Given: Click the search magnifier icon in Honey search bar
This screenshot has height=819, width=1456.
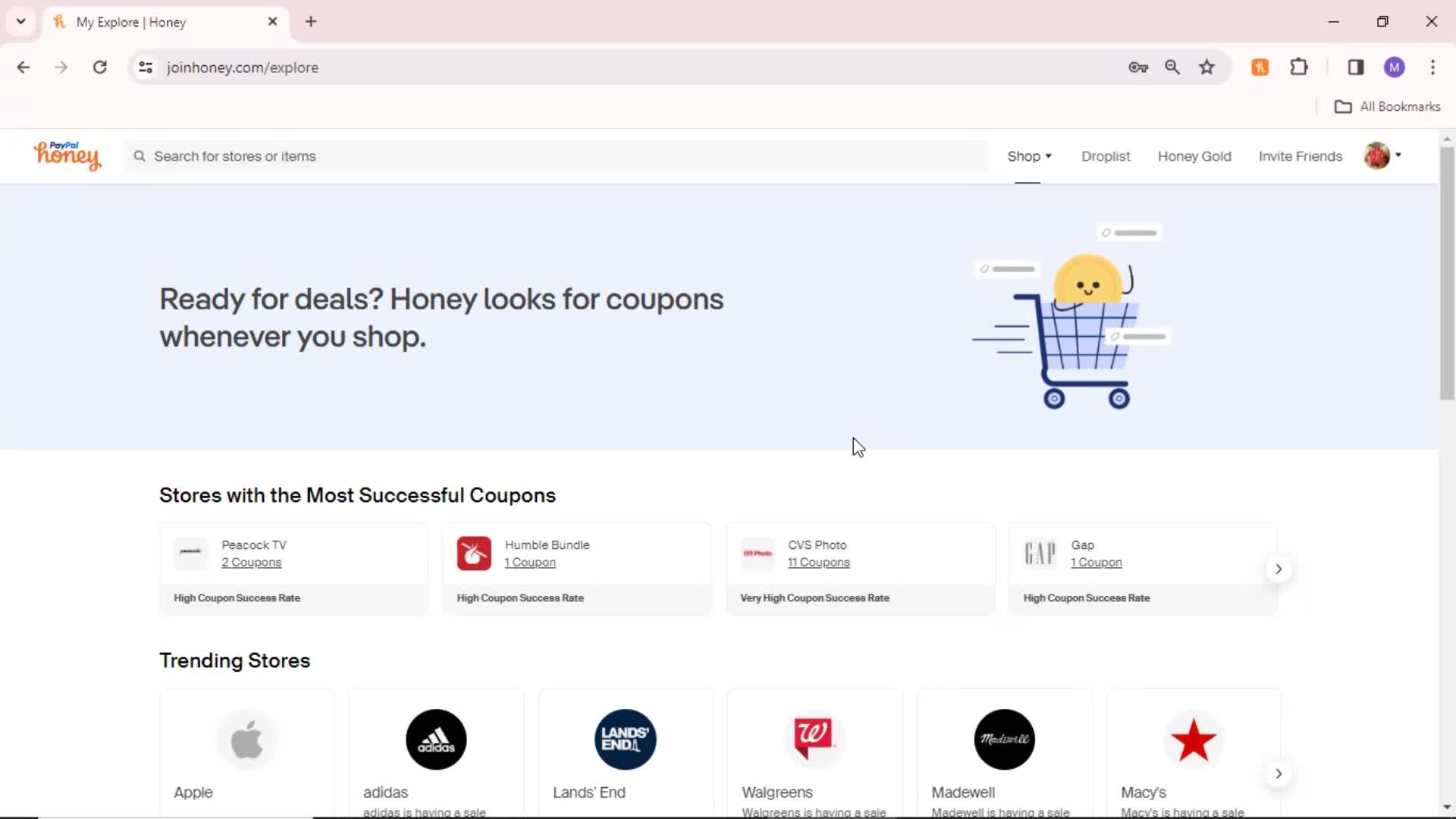Looking at the screenshot, I should (x=140, y=156).
